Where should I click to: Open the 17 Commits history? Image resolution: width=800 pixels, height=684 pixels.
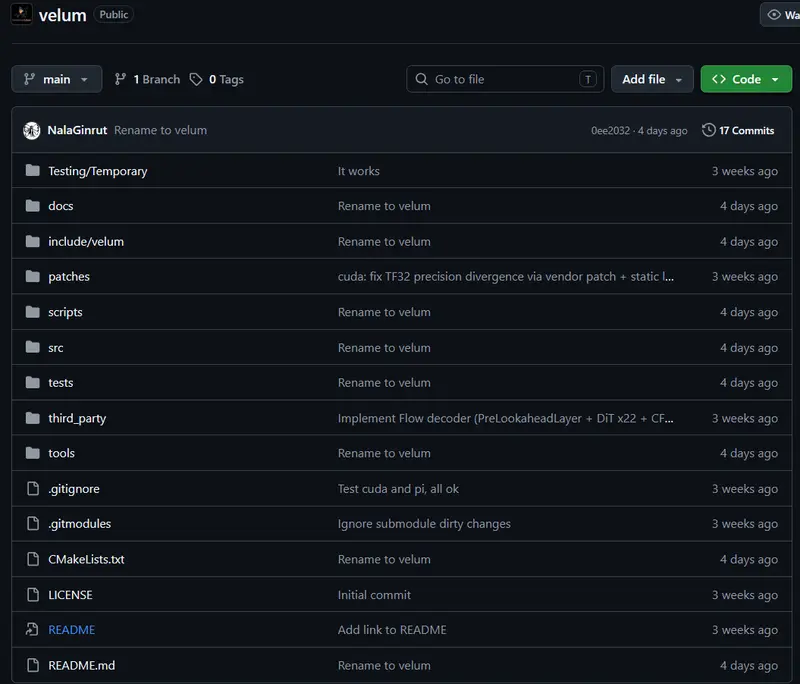[x=738, y=131]
